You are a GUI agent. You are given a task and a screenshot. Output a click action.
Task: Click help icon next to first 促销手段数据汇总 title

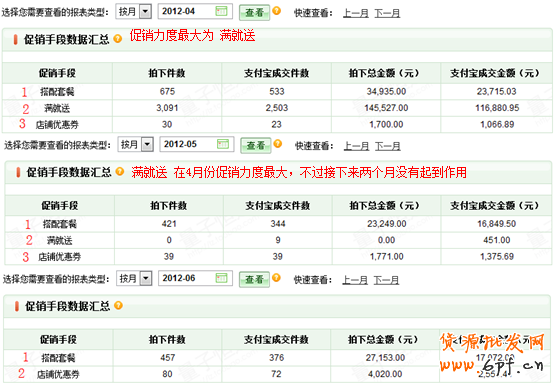pyautogui.click(x=118, y=39)
